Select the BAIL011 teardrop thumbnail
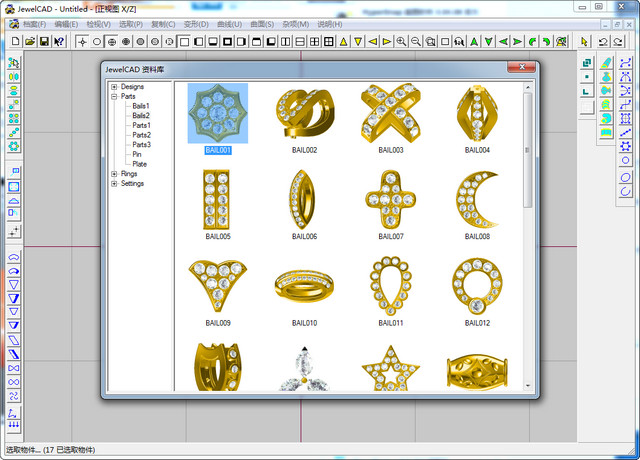Image resolution: width=640 pixels, height=460 pixels. click(x=391, y=286)
